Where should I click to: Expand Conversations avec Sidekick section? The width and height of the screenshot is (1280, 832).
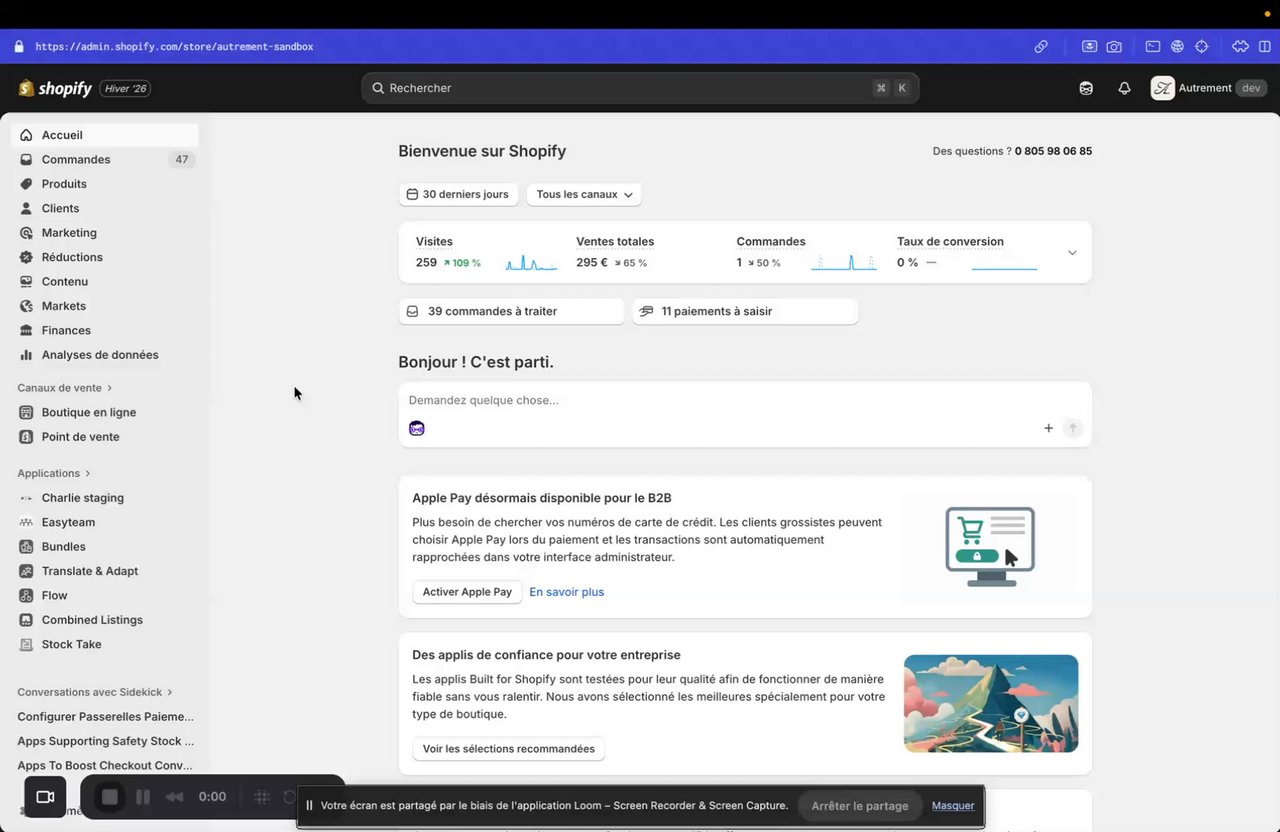click(x=95, y=692)
